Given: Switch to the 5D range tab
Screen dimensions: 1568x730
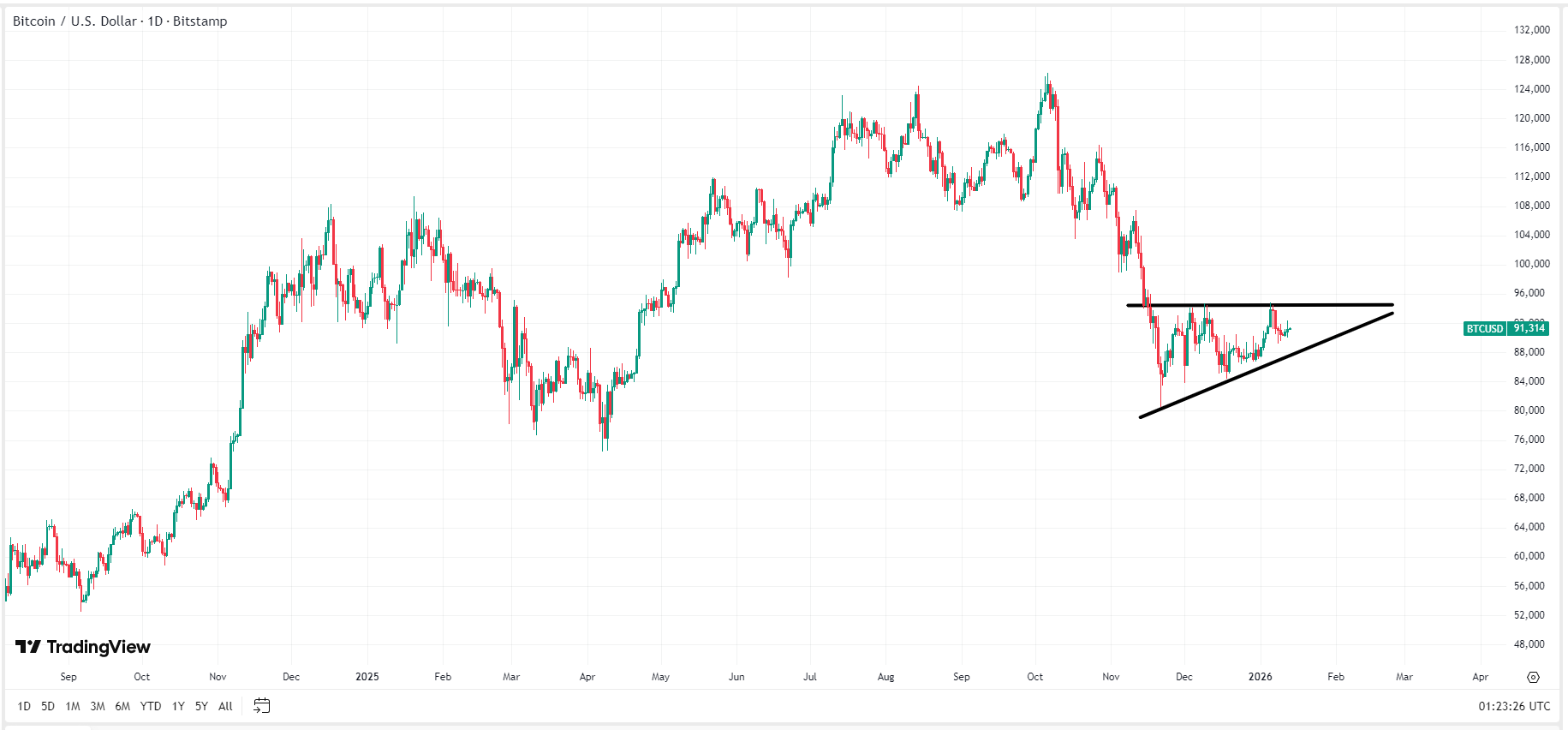Looking at the screenshot, I should [x=46, y=706].
